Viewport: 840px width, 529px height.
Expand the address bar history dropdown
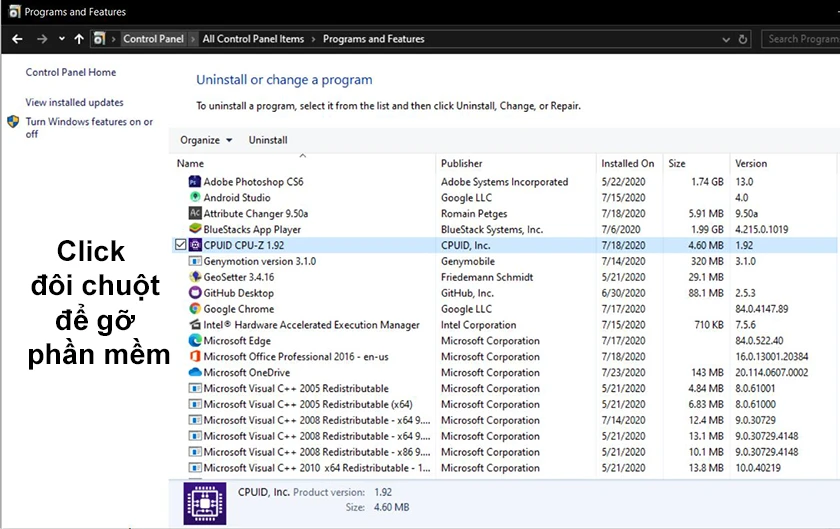coord(726,40)
